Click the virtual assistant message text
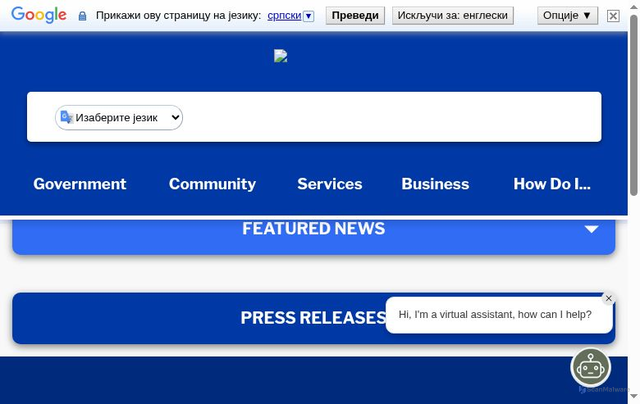 (x=495, y=315)
